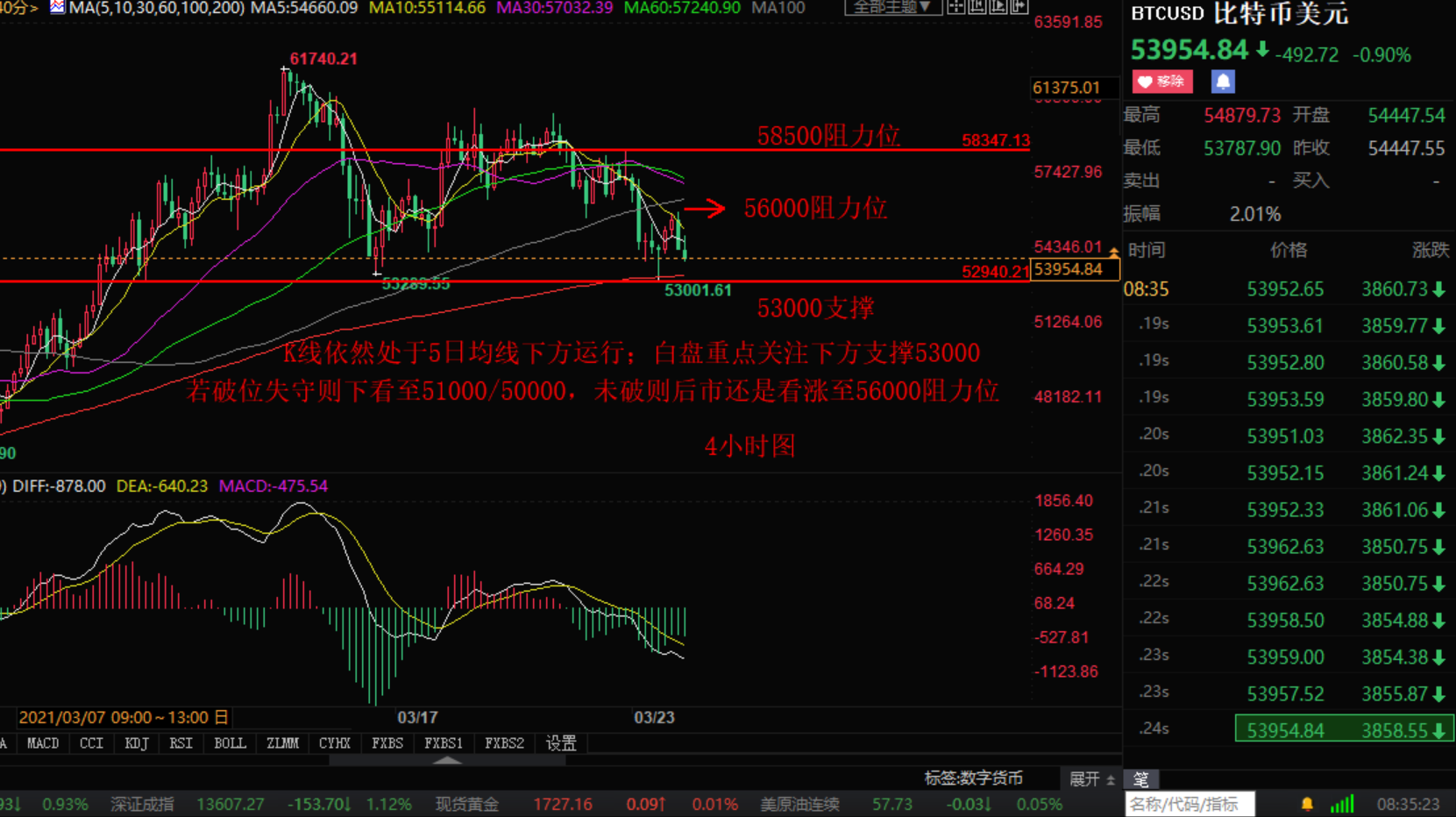Click the 03/17 date marker on time axis
Screen dimensions: 1456x817
417,717
